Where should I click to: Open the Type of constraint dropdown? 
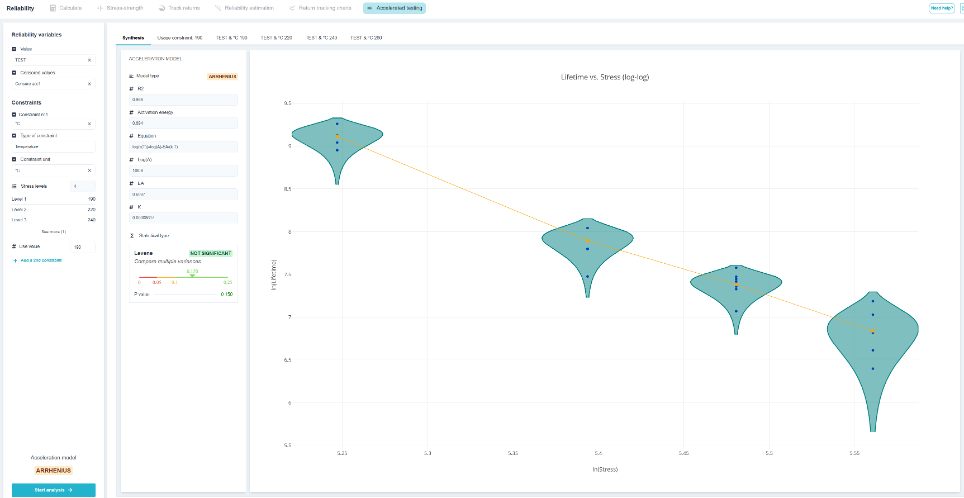coord(53,147)
